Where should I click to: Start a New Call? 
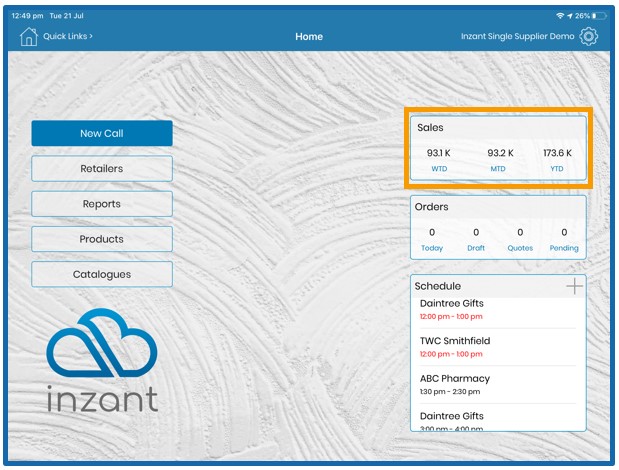point(102,133)
